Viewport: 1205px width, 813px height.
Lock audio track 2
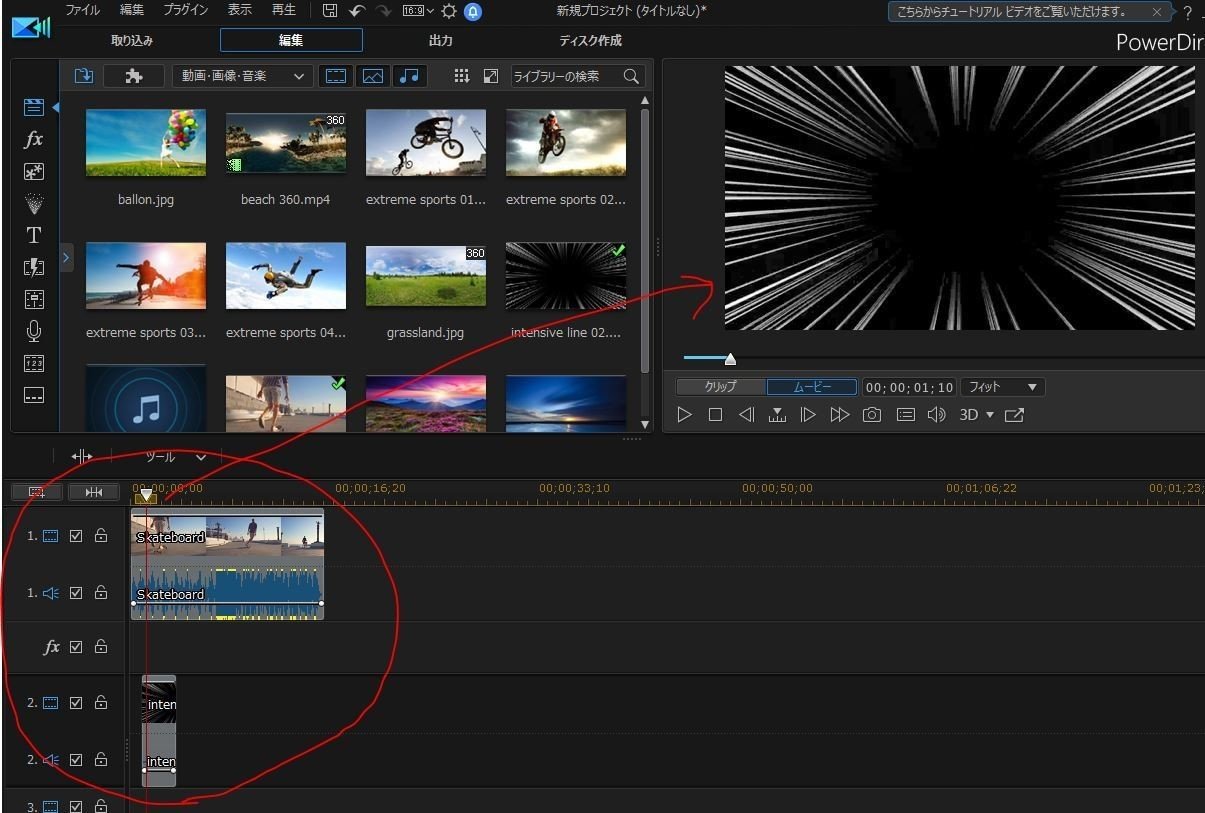point(101,760)
